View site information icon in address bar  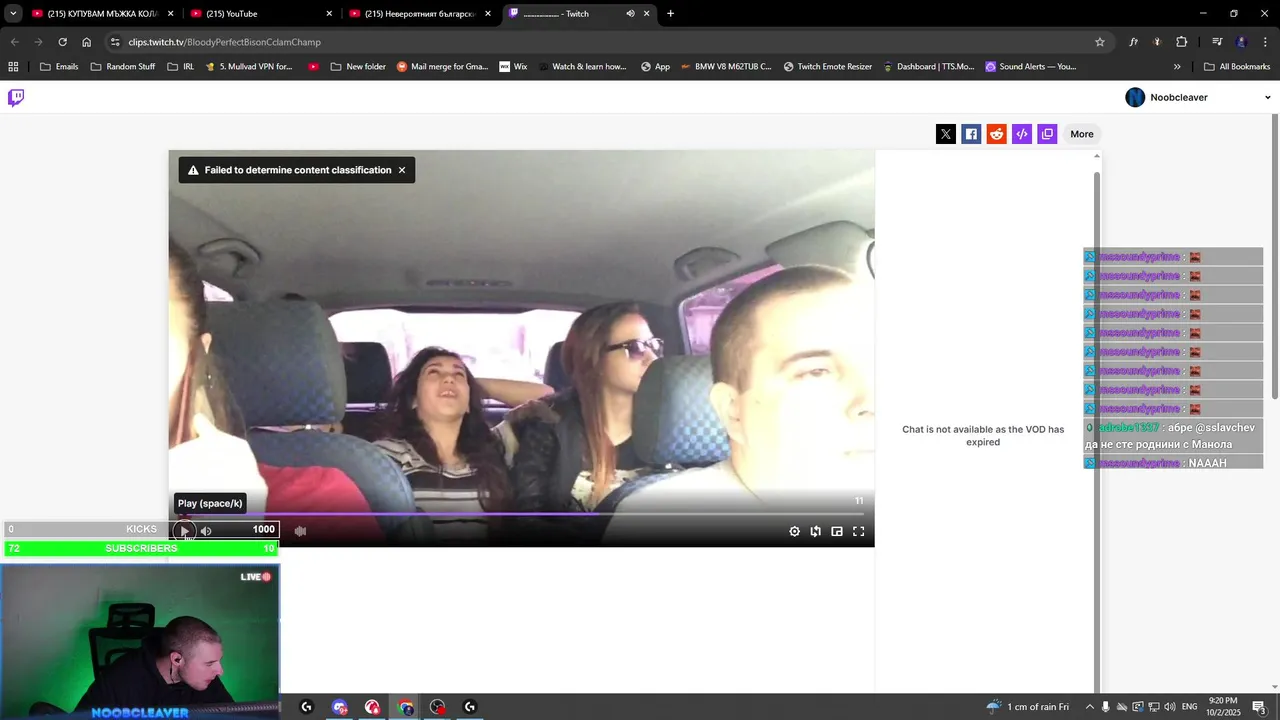click(115, 42)
